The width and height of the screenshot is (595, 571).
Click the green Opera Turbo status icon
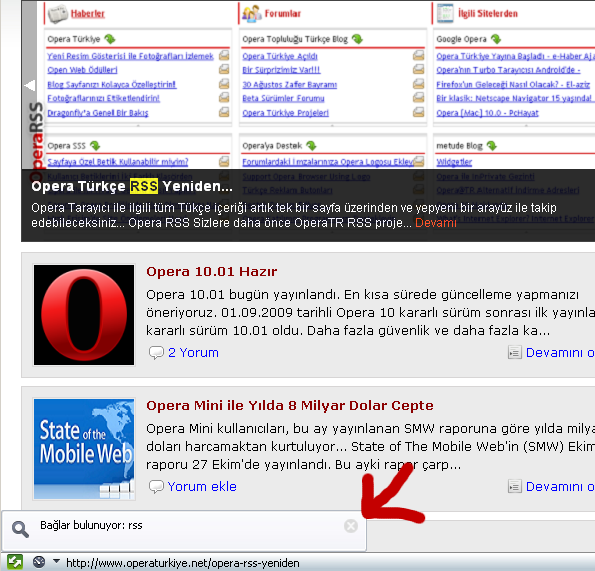click(15, 562)
